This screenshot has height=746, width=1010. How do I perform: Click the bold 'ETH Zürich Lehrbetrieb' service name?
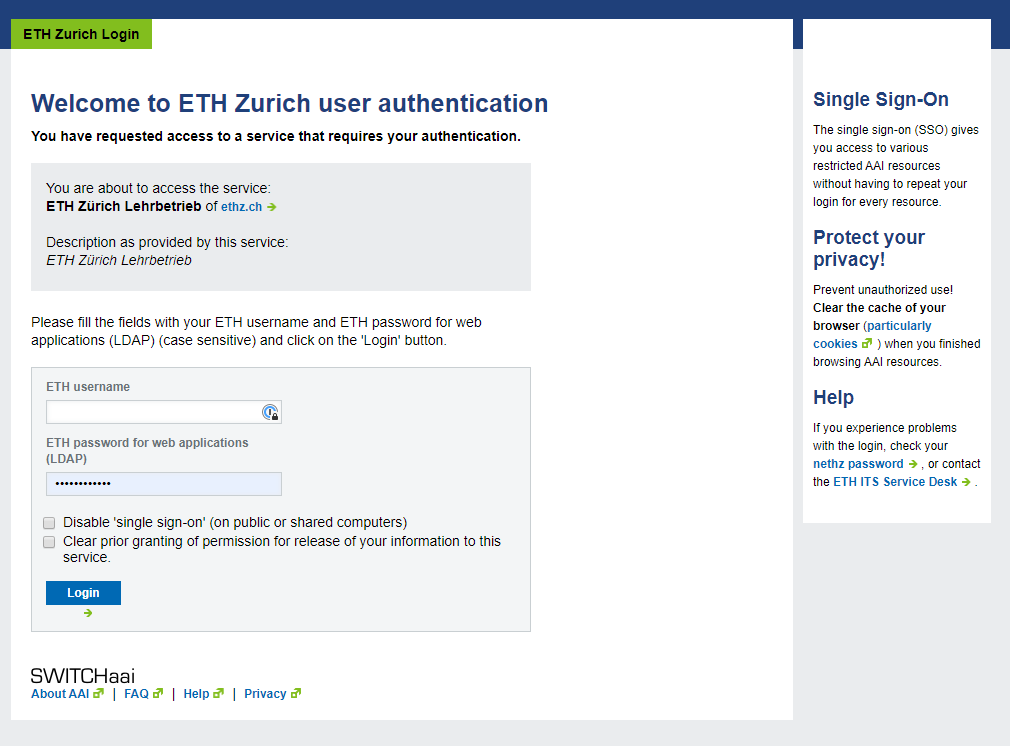point(124,207)
